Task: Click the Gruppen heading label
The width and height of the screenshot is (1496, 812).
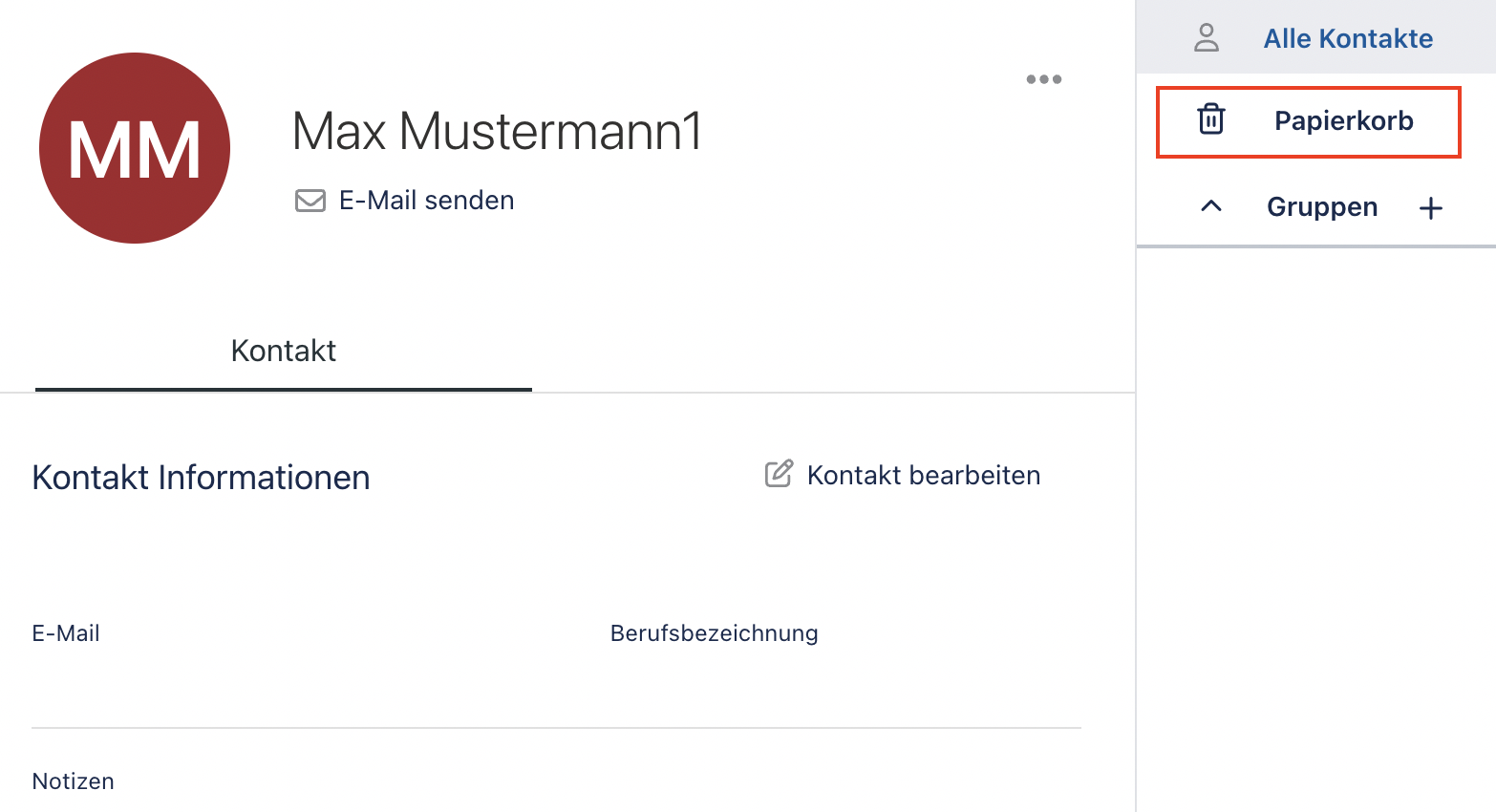Action: click(1322, 207)
